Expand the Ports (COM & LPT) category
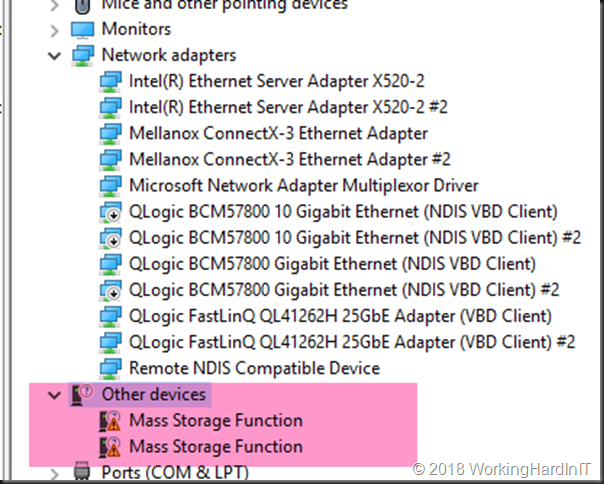This screenshot has height=484, width=604. tap(54, 474)
